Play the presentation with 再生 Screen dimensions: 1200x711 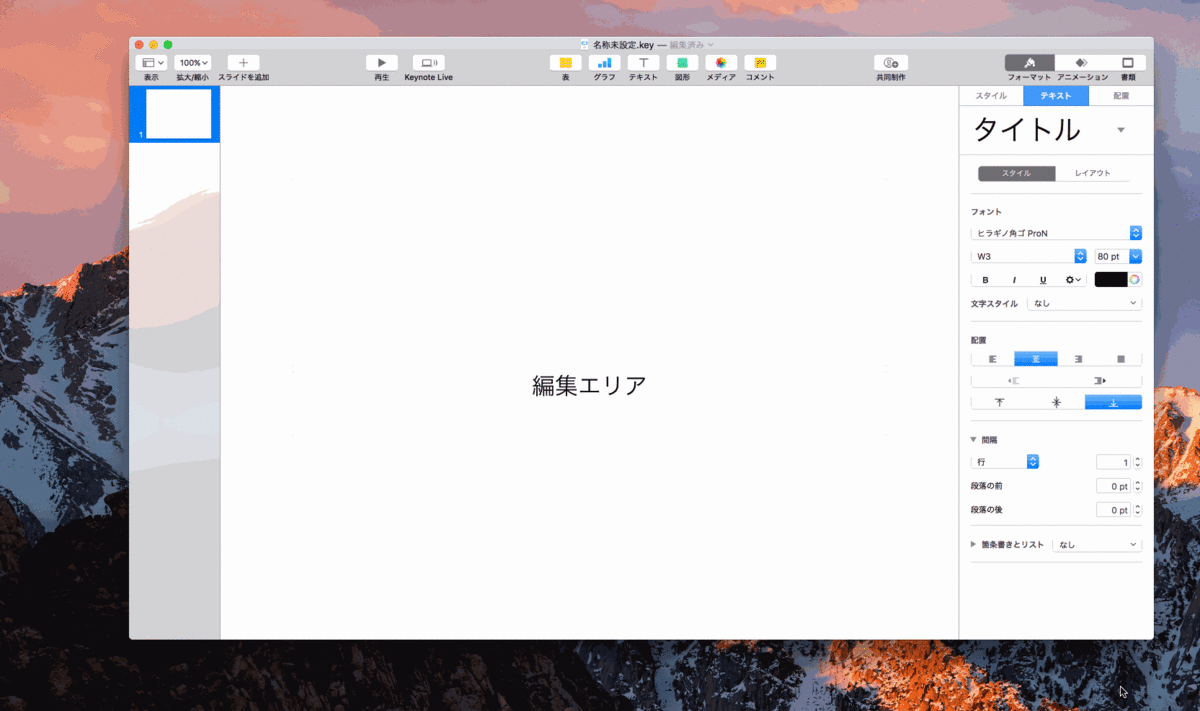[381, 62]
